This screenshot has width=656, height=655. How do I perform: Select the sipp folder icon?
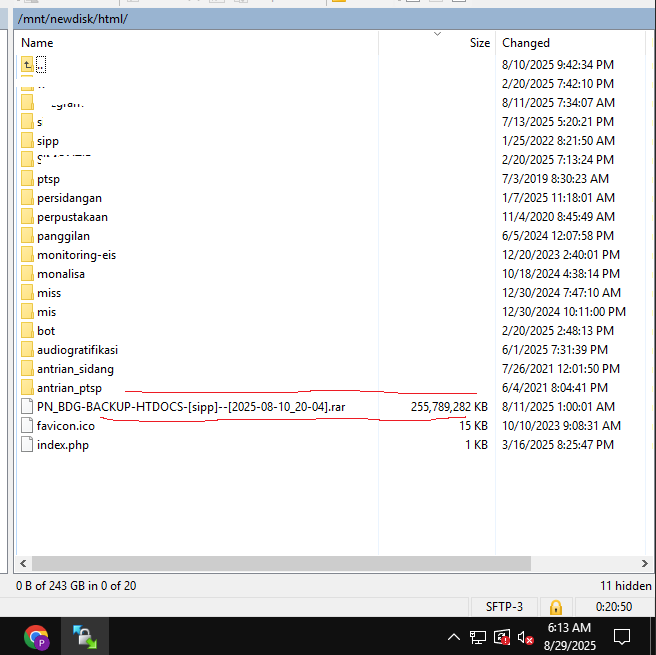(x=27, y=140)
